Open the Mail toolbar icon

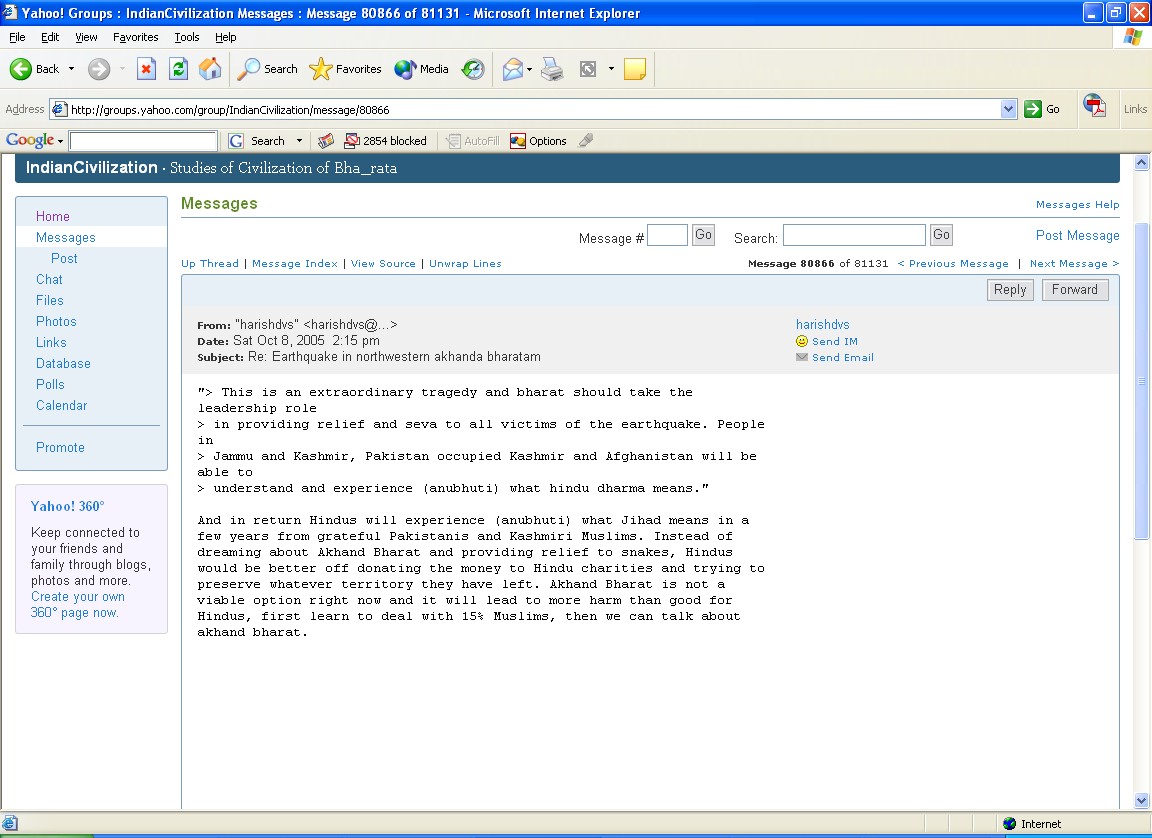point(513,69)
